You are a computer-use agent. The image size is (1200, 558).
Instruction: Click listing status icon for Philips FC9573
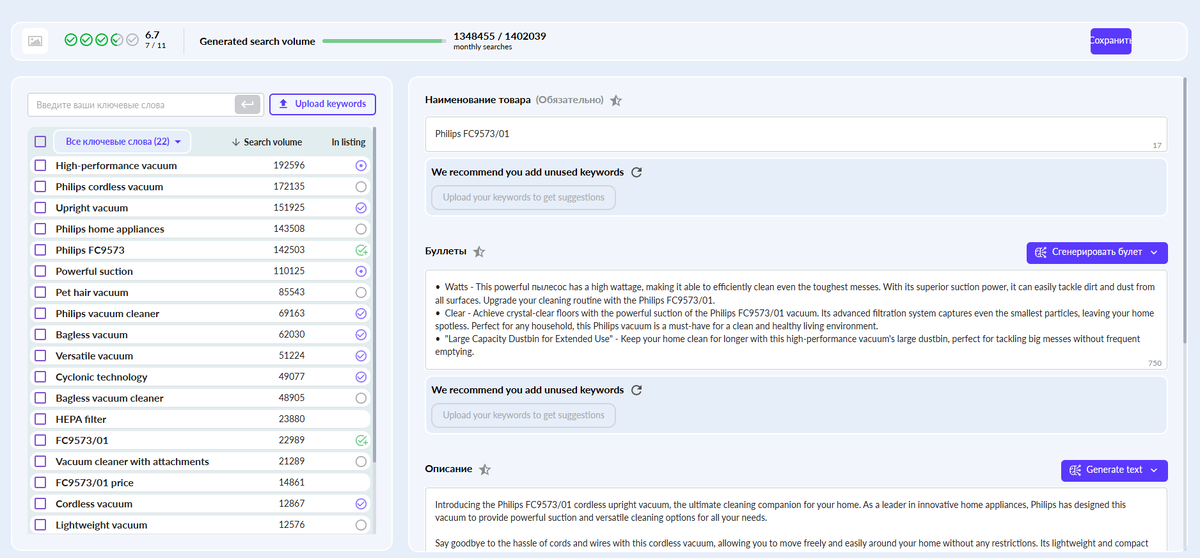[361, 250]
